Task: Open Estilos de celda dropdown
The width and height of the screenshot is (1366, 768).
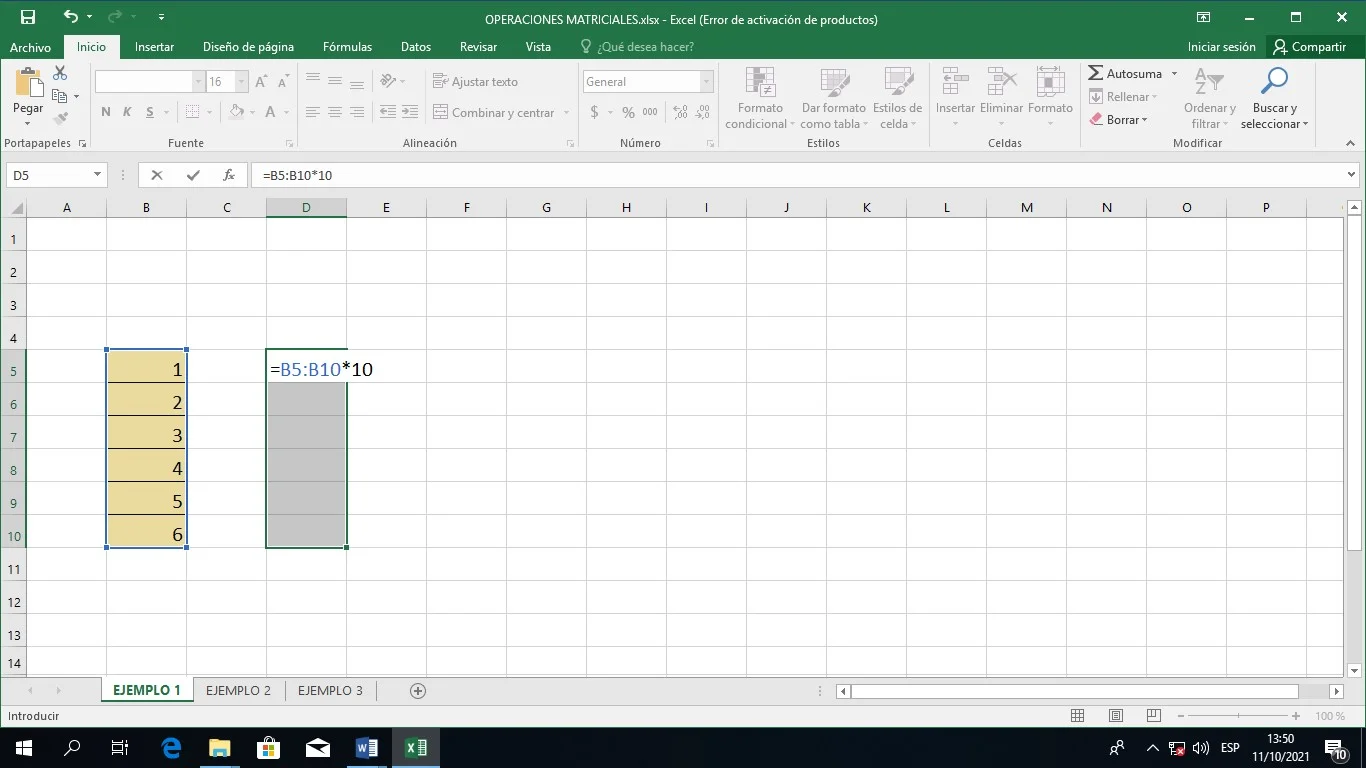Action: pos(898,98)
